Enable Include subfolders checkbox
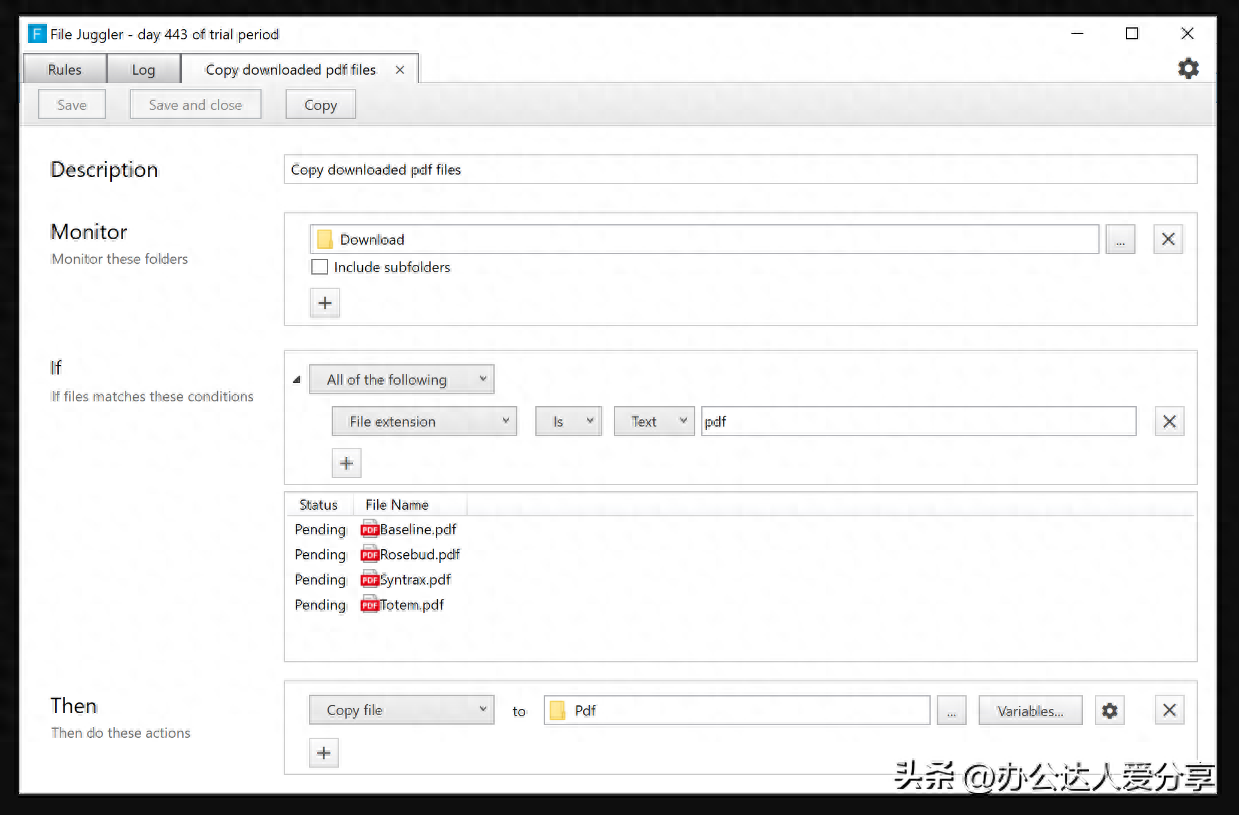Viewport: 1239px width, 815px height. pyautogui.click(x=320, y=267)
